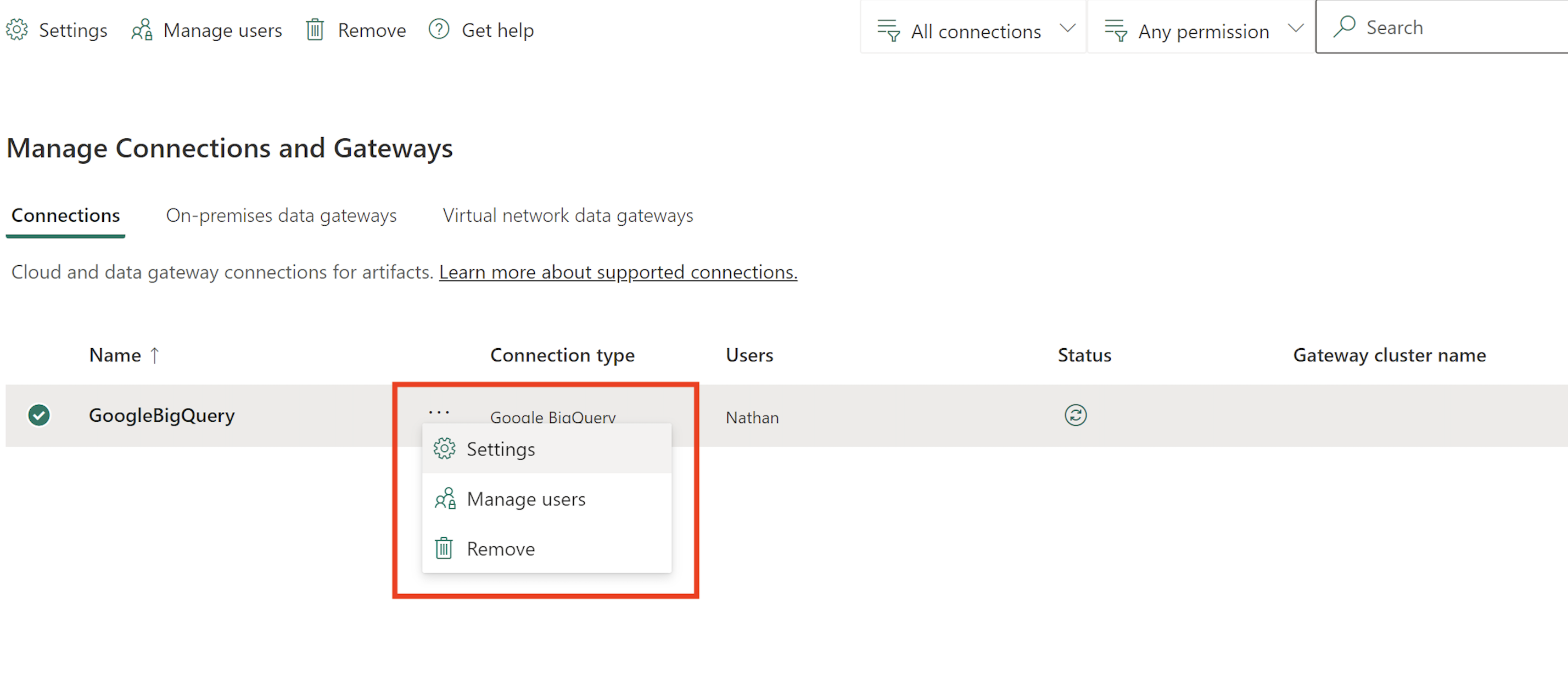The width and height of the screenshot is (1568, 682).
Task: Click the Search magnifier icon
Action: click(x=1346, y=27)
